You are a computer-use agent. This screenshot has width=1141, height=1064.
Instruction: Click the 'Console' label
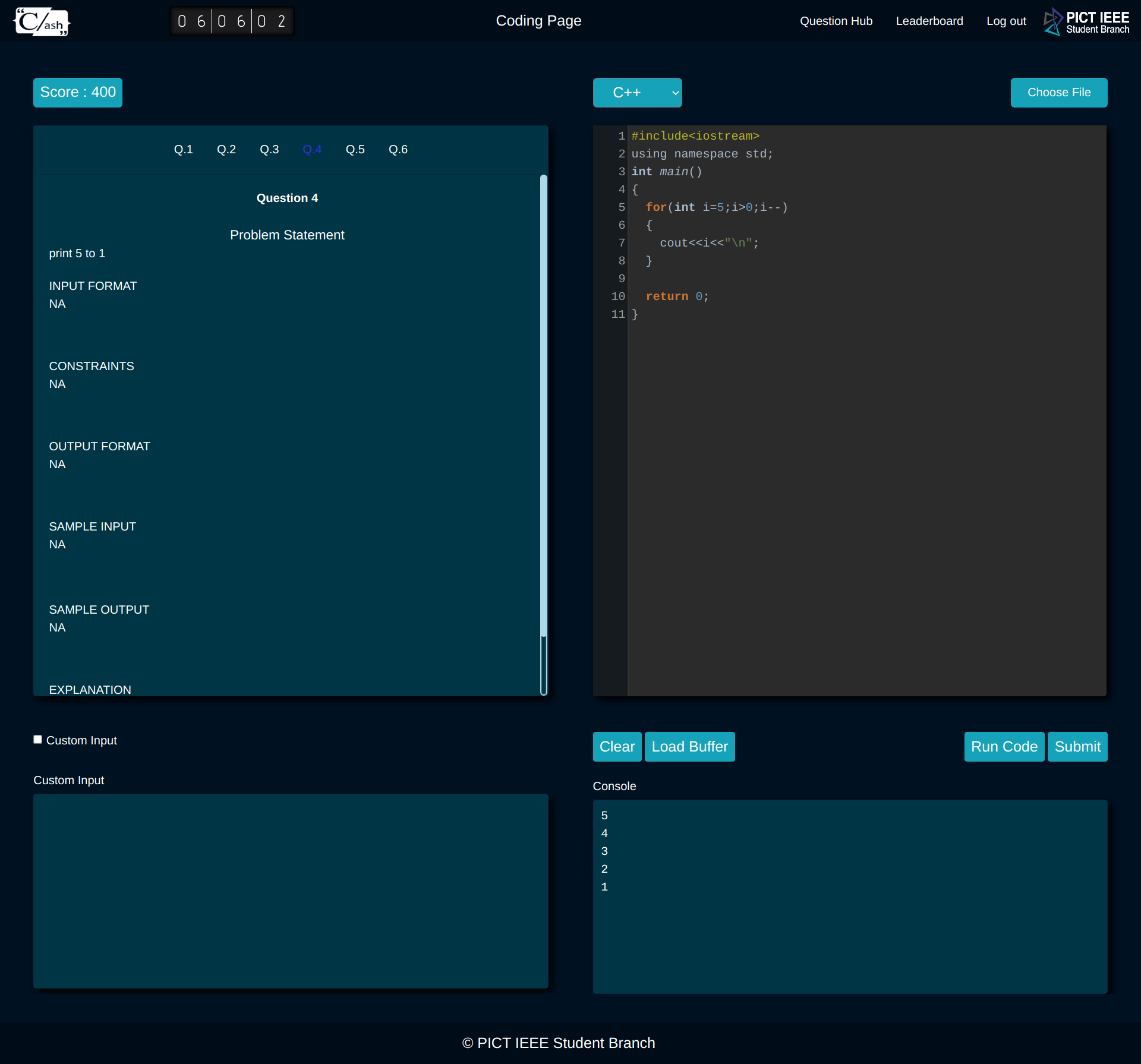614,787
